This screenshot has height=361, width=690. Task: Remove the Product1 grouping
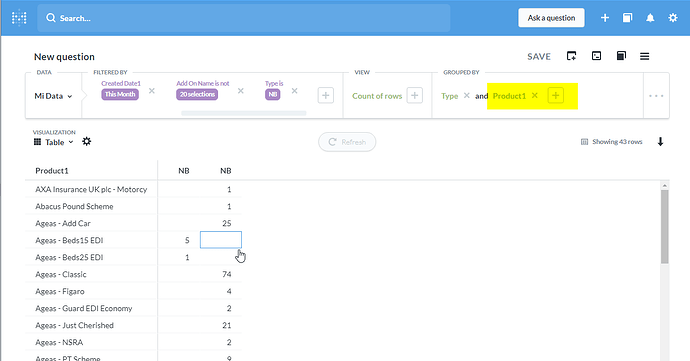pos(535,96)
